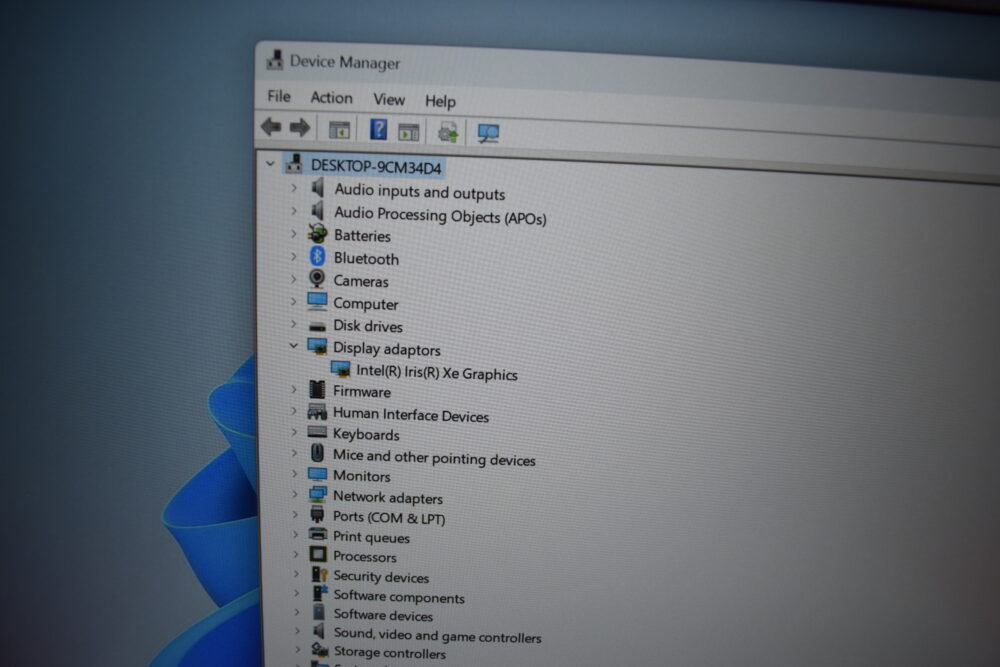Expand the Bluetooth category
1000x667 pixels.
pos(293,256)
